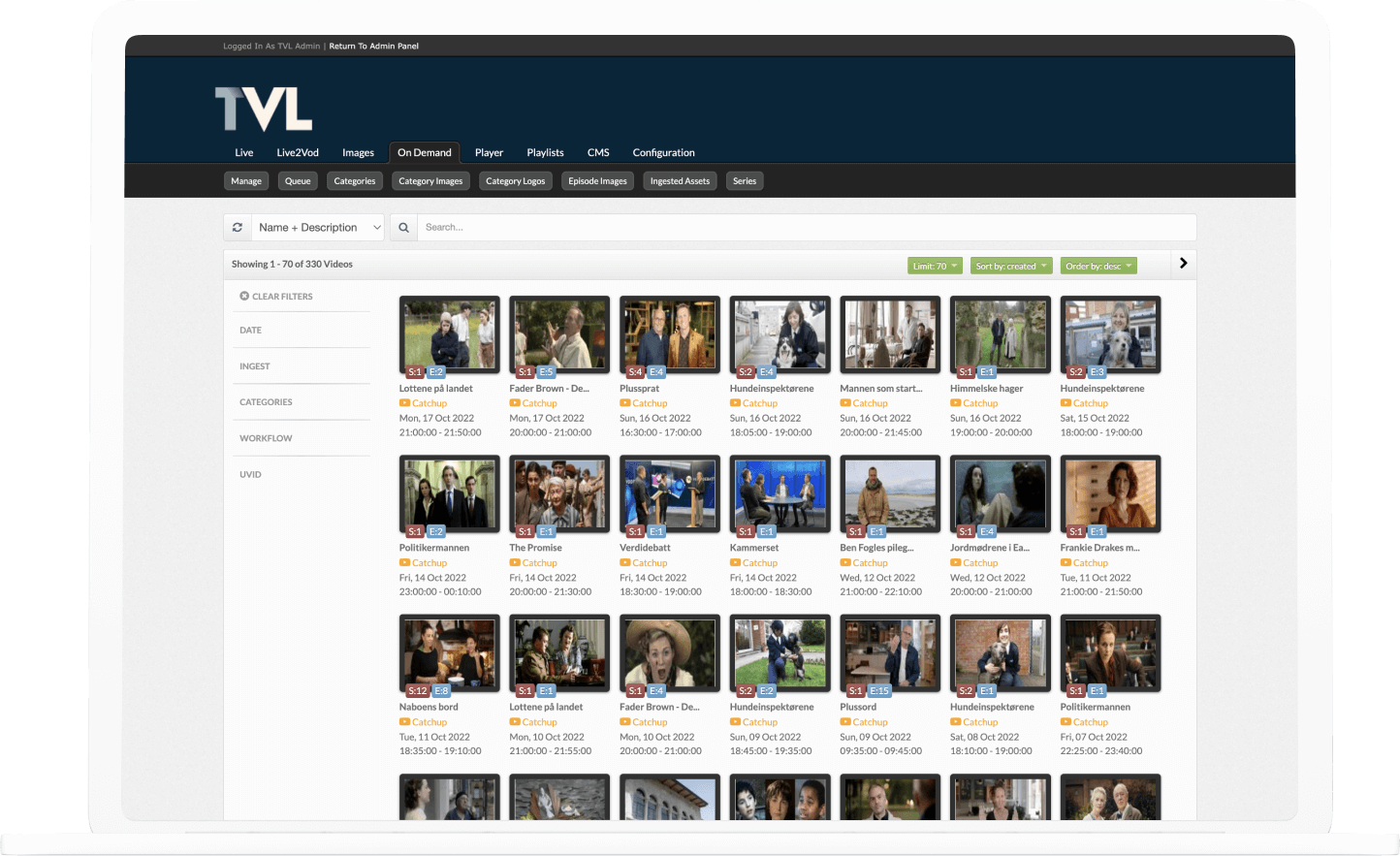The height and width of the screenshot is (856, 1400).
Task: Click the refresh icon beside the search filter
Action: click(x=238, y=227)
